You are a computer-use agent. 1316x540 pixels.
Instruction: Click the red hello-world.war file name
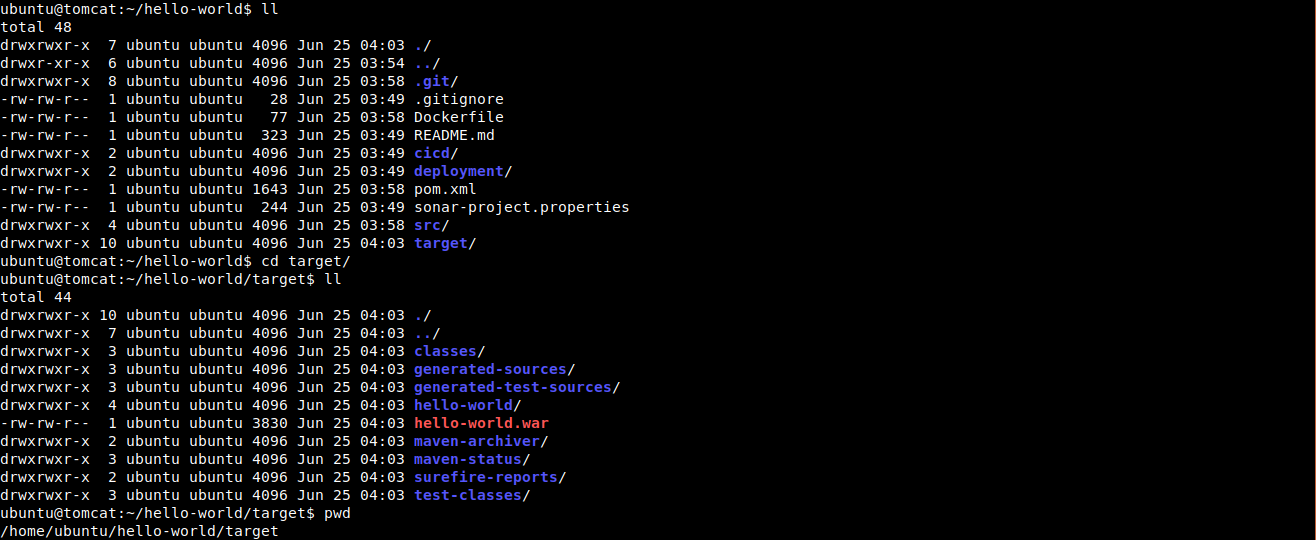482,423
